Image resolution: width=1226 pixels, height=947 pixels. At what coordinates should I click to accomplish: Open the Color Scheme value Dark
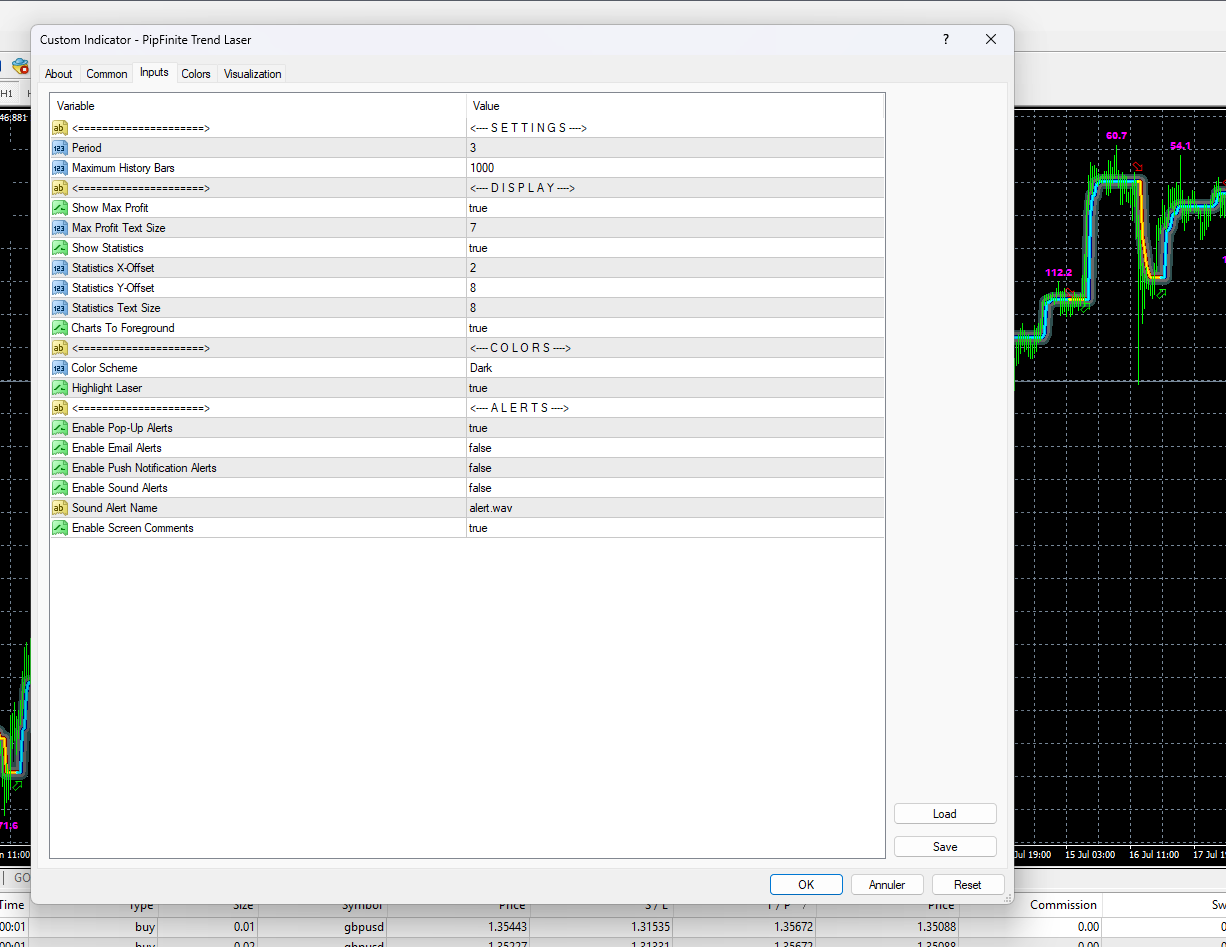(x=675, y=368)
